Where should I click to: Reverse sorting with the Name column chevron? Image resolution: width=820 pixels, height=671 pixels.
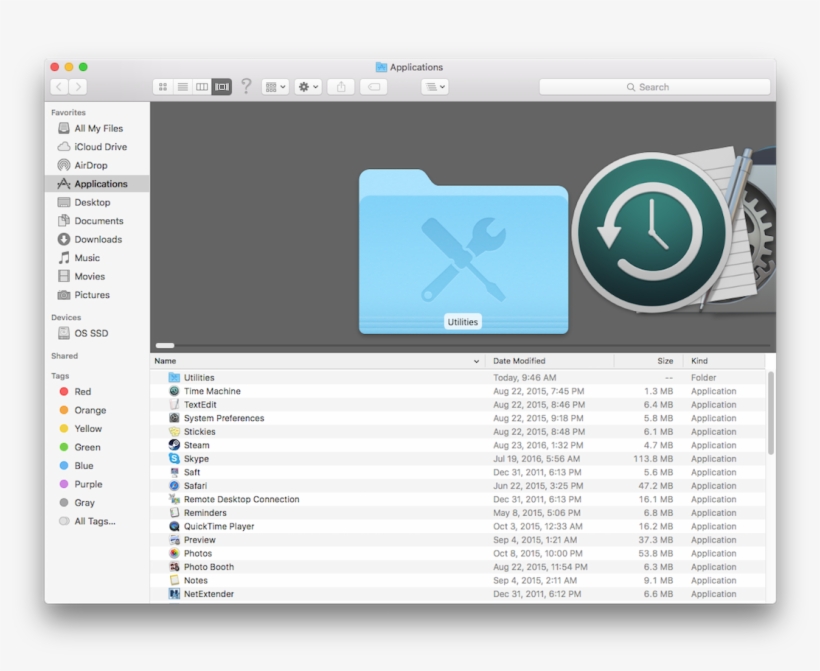click(476, 360)
